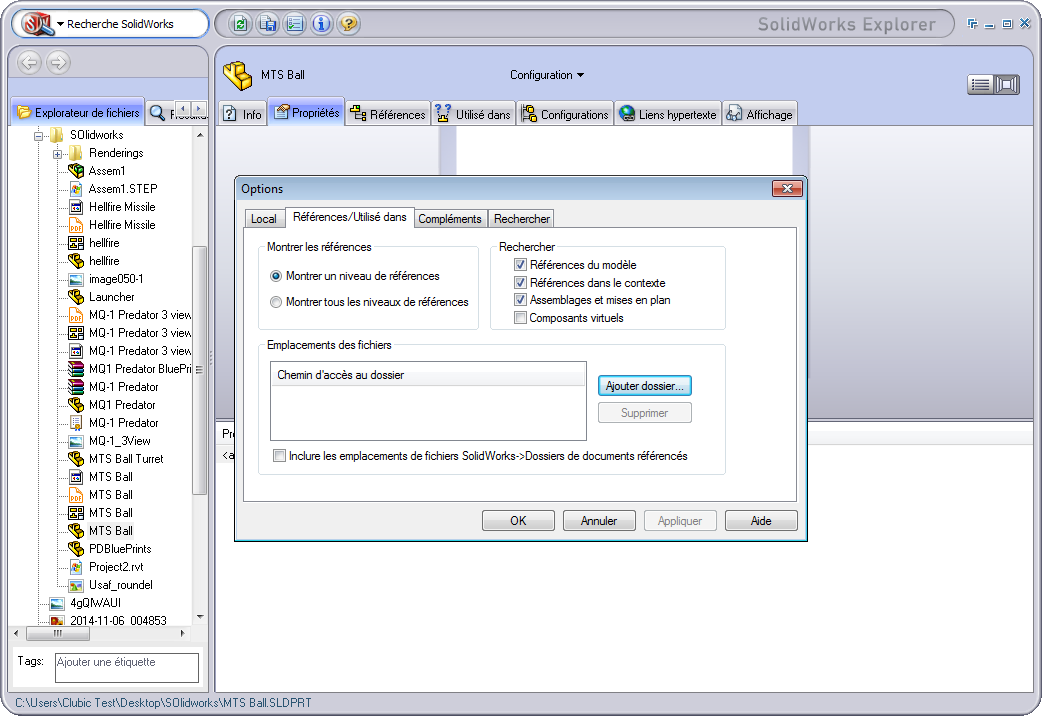Viewport: 1042px width, 716px height.
Task: Click the Ajouter dossier button
Action: point(645,386)
